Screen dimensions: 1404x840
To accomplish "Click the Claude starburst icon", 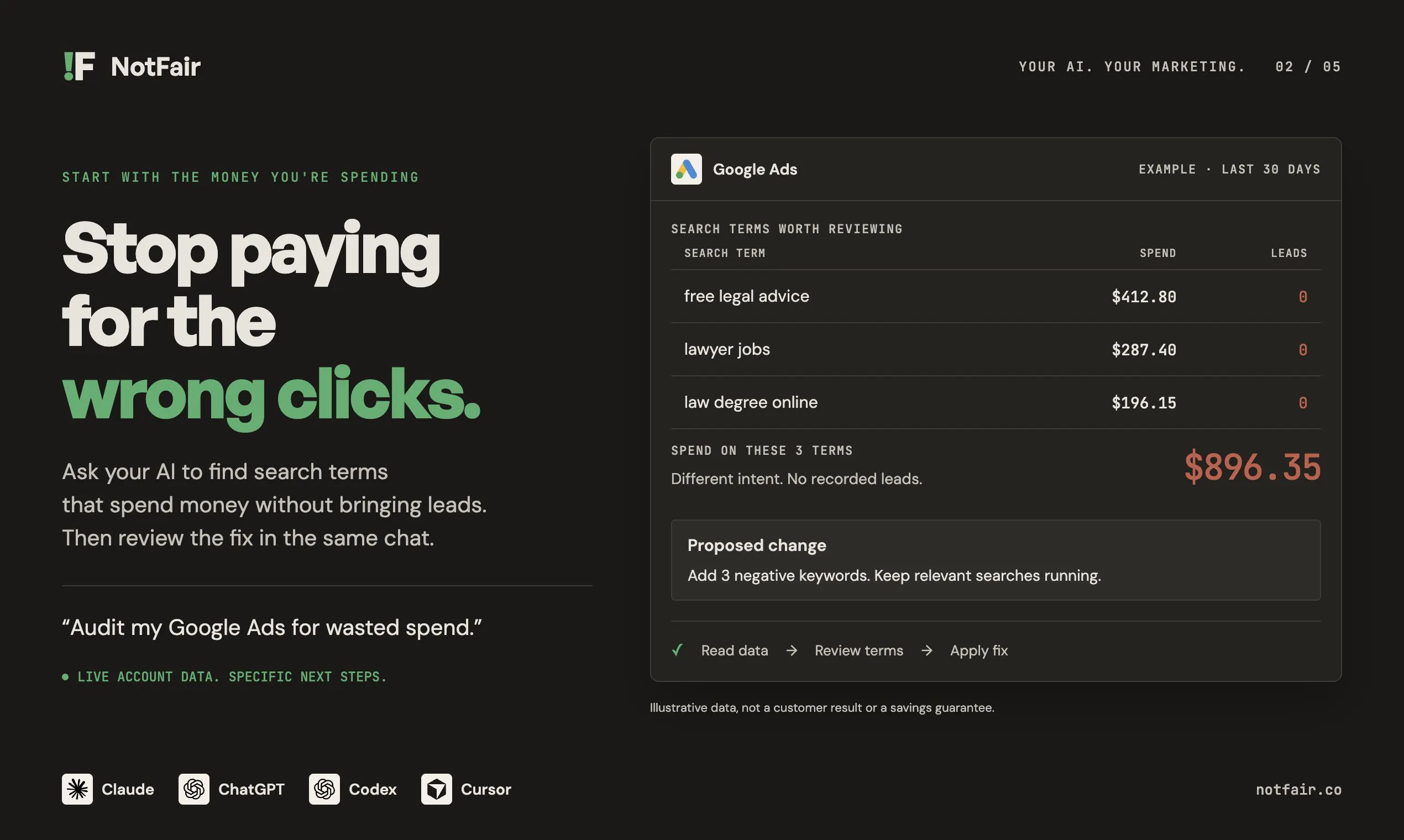I will tap(77, 789).
